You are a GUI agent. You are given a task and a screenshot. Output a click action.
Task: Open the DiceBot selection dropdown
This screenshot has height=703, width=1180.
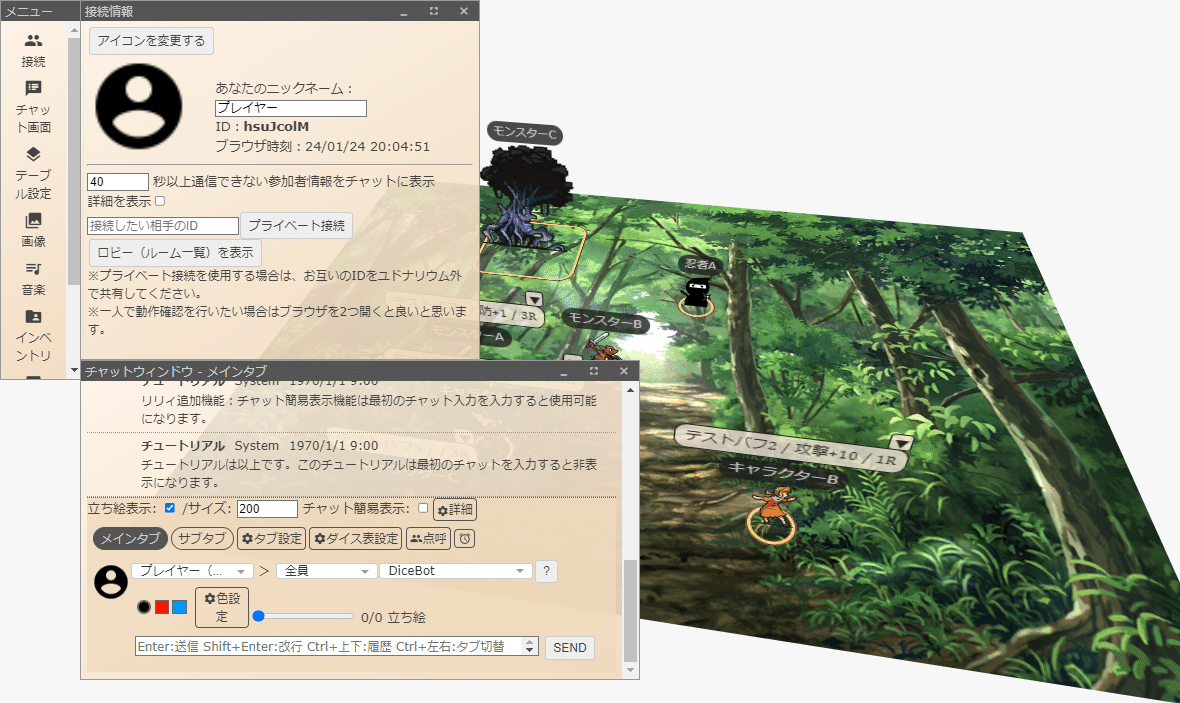(x=455, y=571)
